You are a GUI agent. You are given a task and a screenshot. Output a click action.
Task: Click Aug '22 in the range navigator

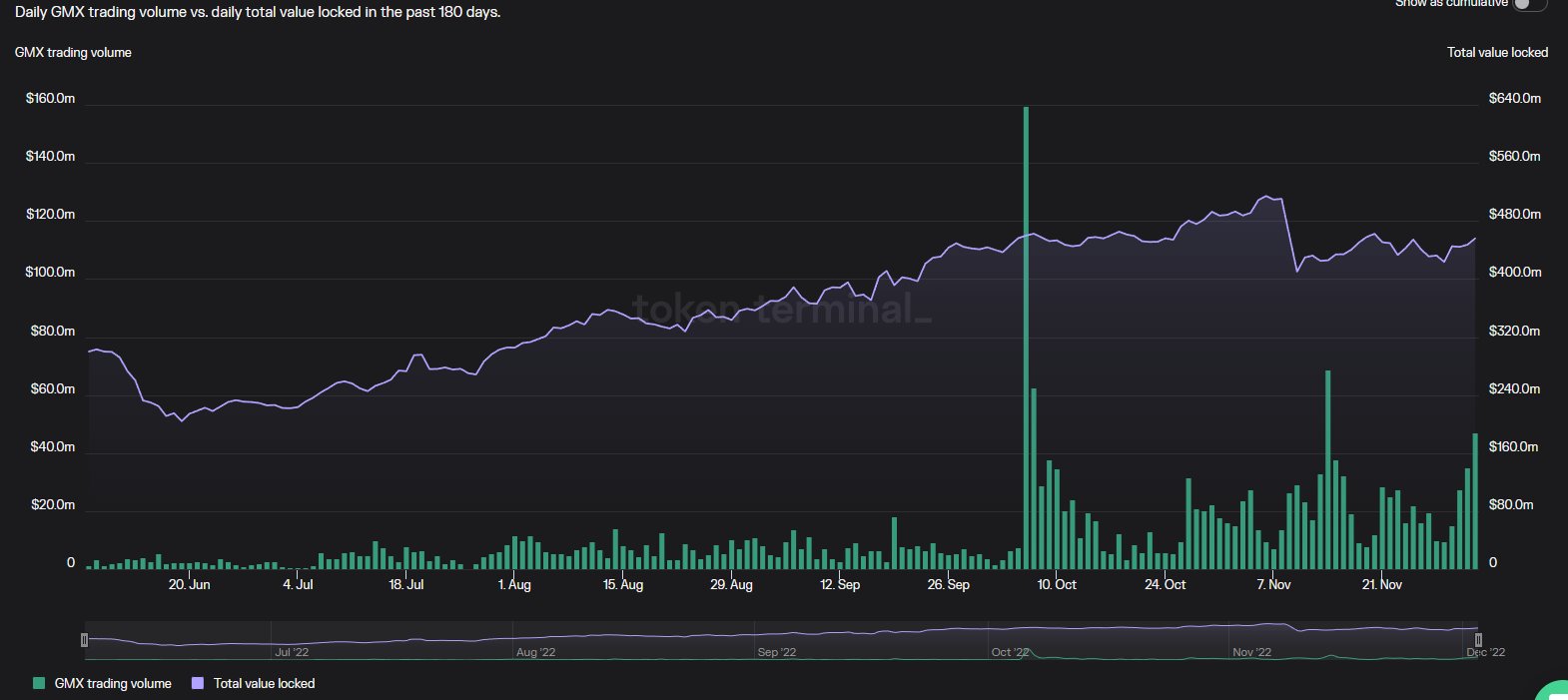click(535, 652)
